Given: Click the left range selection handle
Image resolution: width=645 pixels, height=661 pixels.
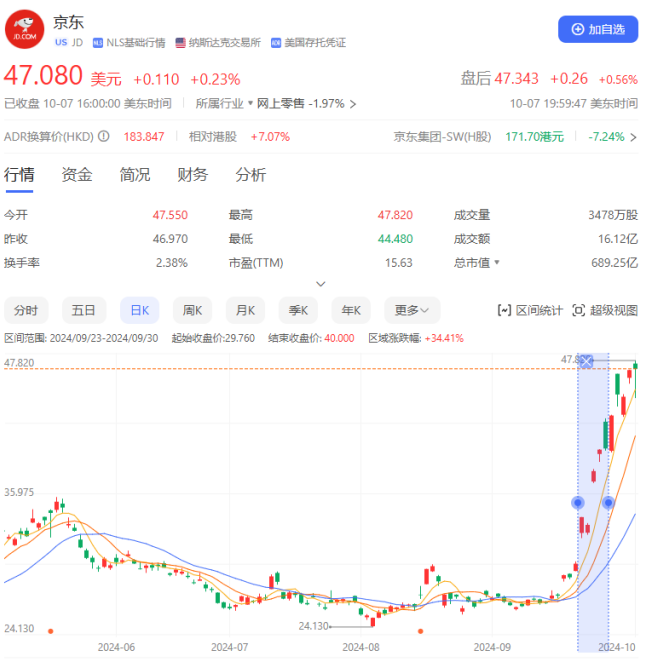Looking at the screenshot, I should [578, 502].
